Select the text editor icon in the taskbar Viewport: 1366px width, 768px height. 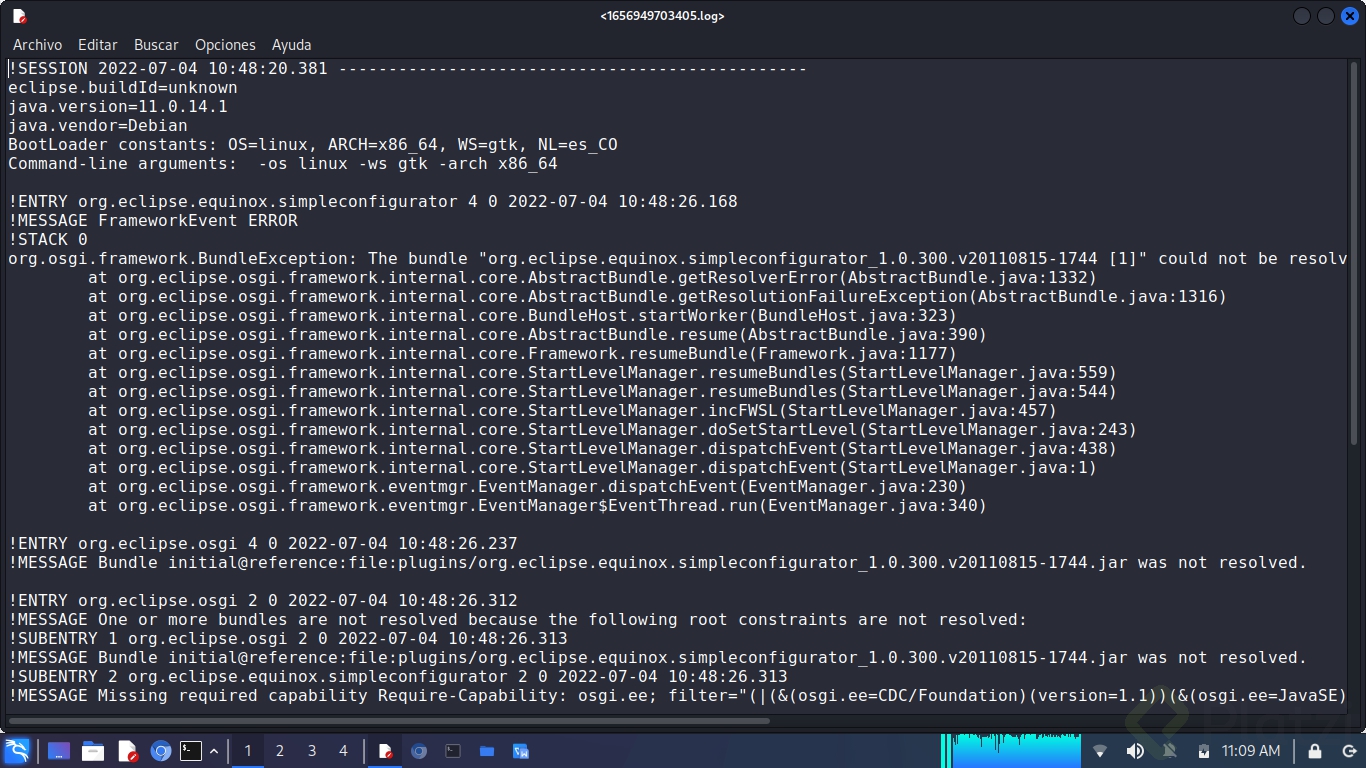[129, 751]
